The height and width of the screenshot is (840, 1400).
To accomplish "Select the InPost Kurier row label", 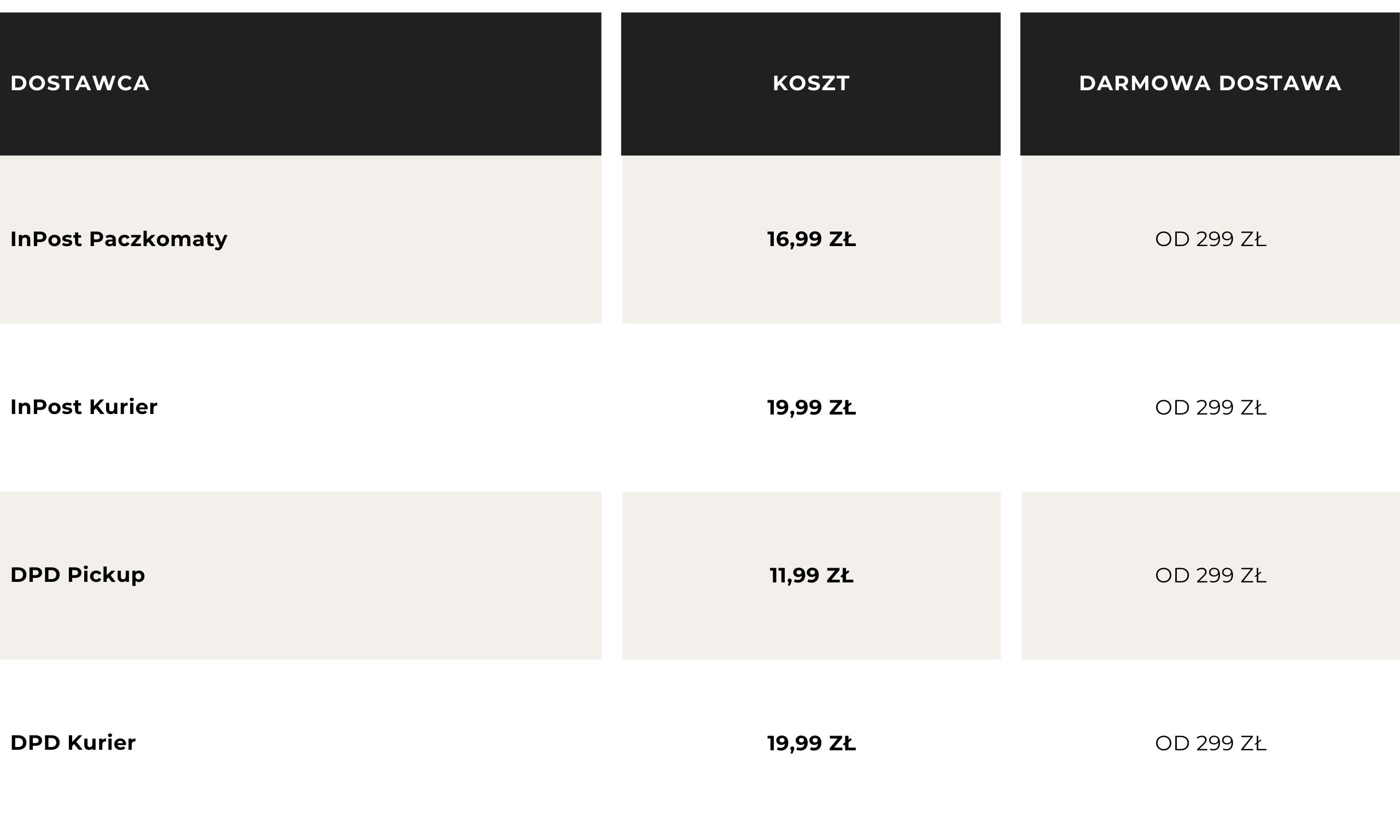I will (x=84, y=407).
